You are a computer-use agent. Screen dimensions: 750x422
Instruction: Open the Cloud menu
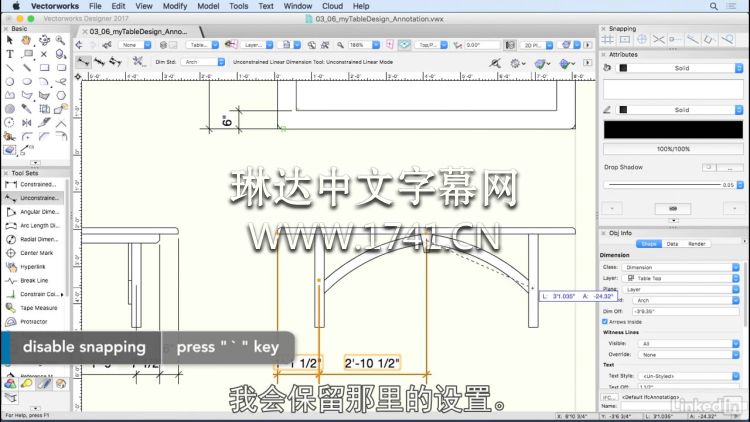pyautogui.click(x=332, y=6)
